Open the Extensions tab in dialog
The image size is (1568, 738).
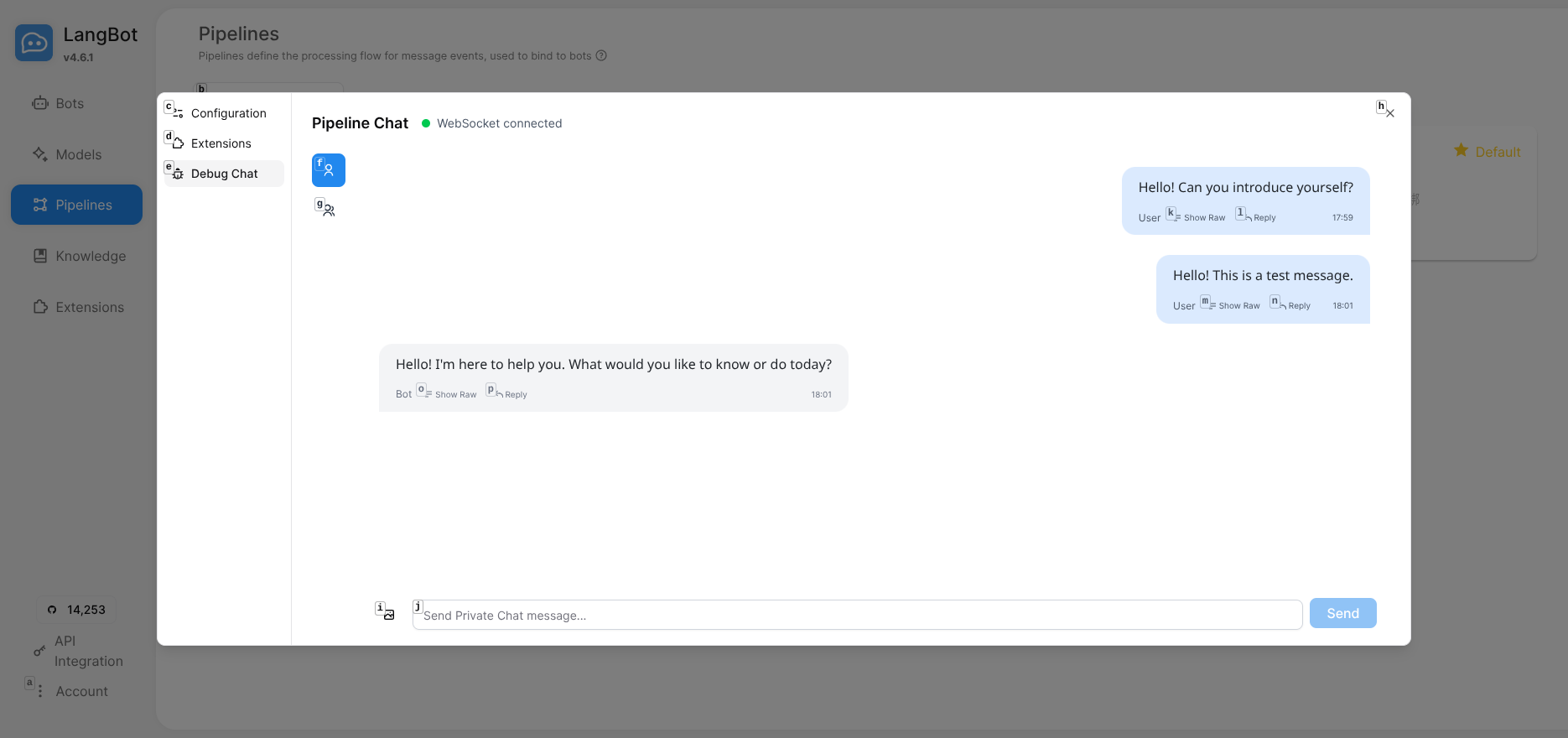pyautogui.click(x=221, y=143)
